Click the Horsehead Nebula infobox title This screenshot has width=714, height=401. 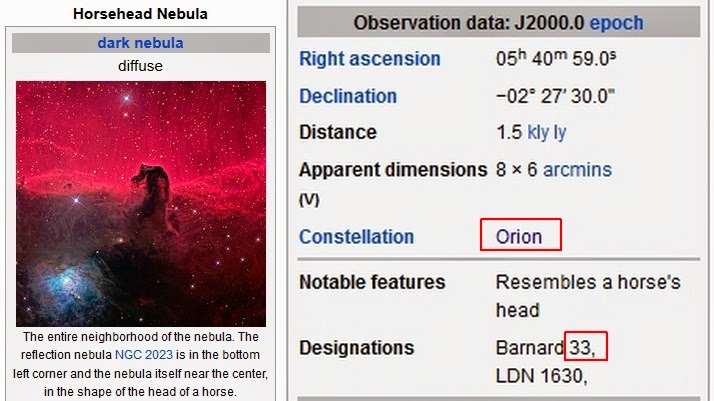(141, 15)
